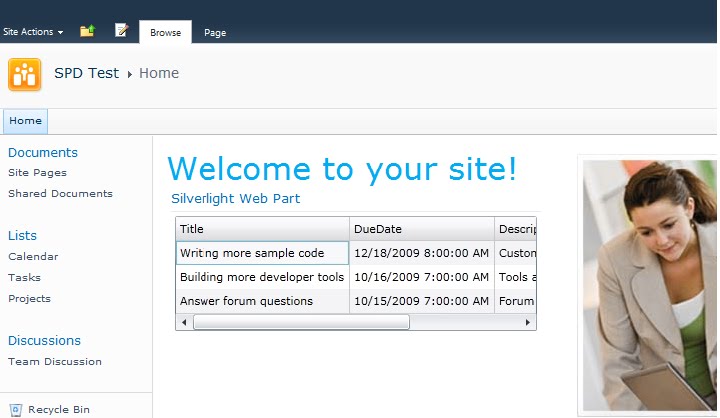
Task: Open Shared Documents library
Action: click(x=60, y=193)
